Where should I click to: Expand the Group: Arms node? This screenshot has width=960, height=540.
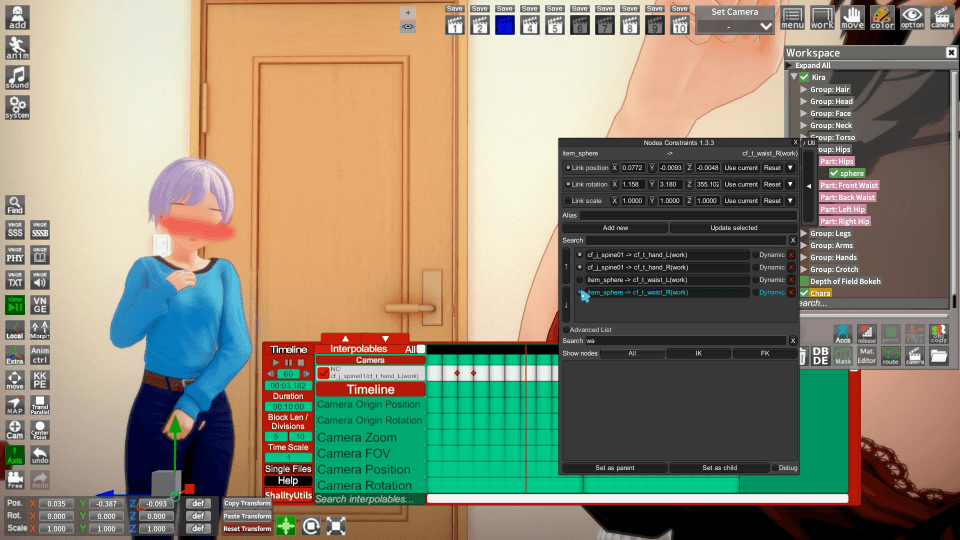(803, 246)
